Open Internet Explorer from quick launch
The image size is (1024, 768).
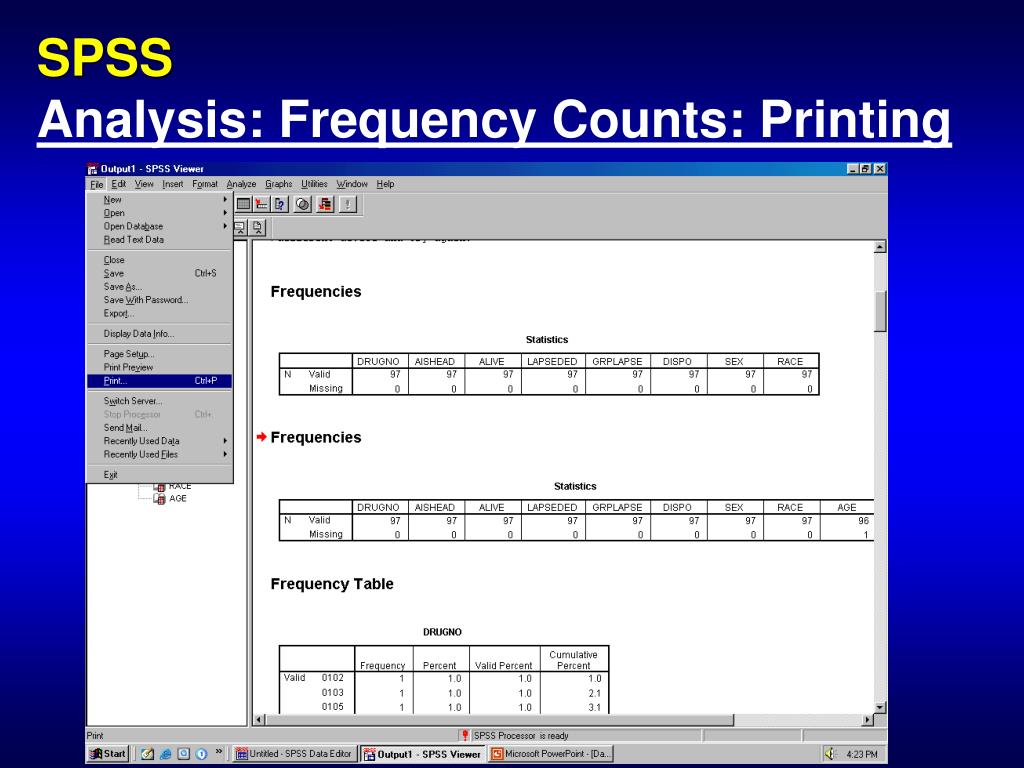tap(166, 754)
